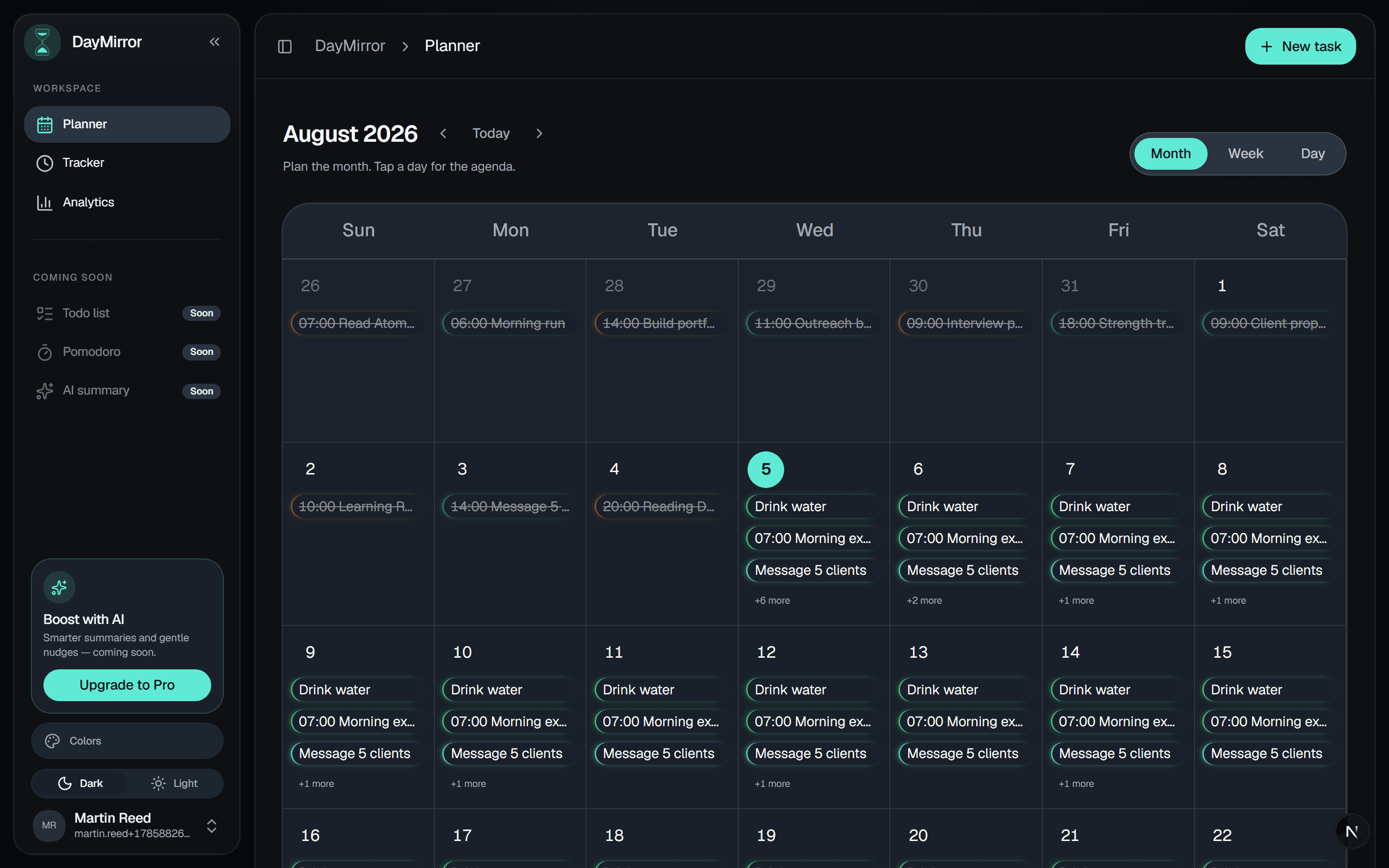The height and width of the screenshot is (868, 1389).
Task: Click the Today button
Action: coord(491,134)
